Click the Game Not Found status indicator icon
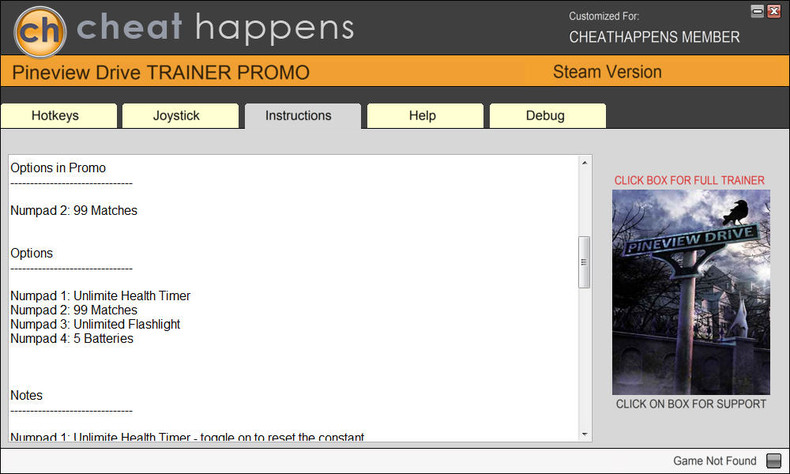 [x=773, y=460]
